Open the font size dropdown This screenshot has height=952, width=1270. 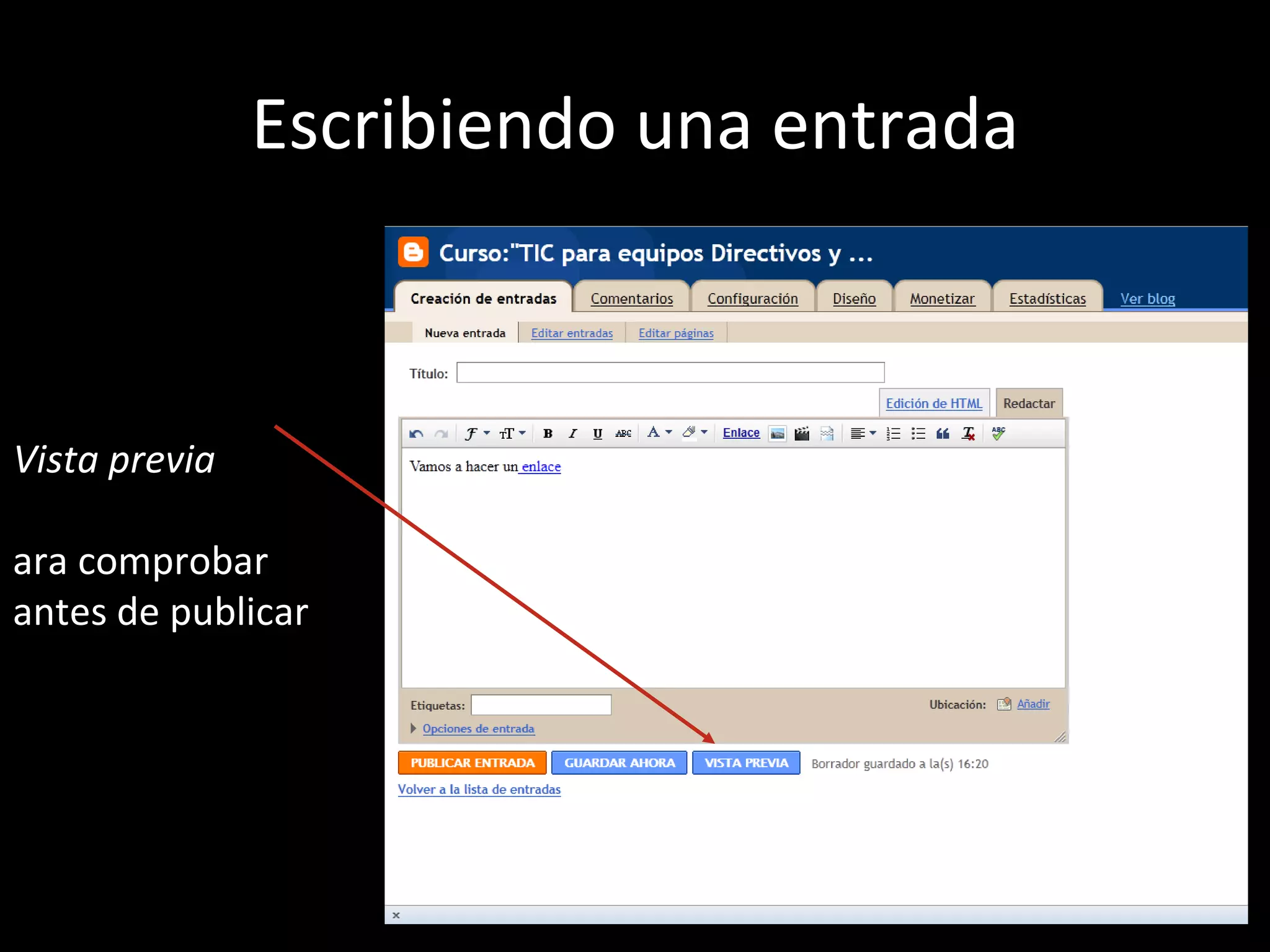[512, 433]
